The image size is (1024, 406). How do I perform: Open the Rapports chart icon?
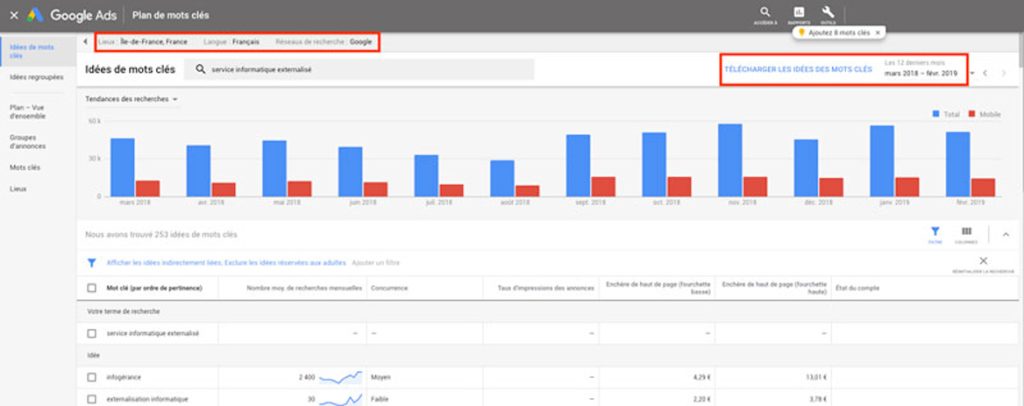799,12
